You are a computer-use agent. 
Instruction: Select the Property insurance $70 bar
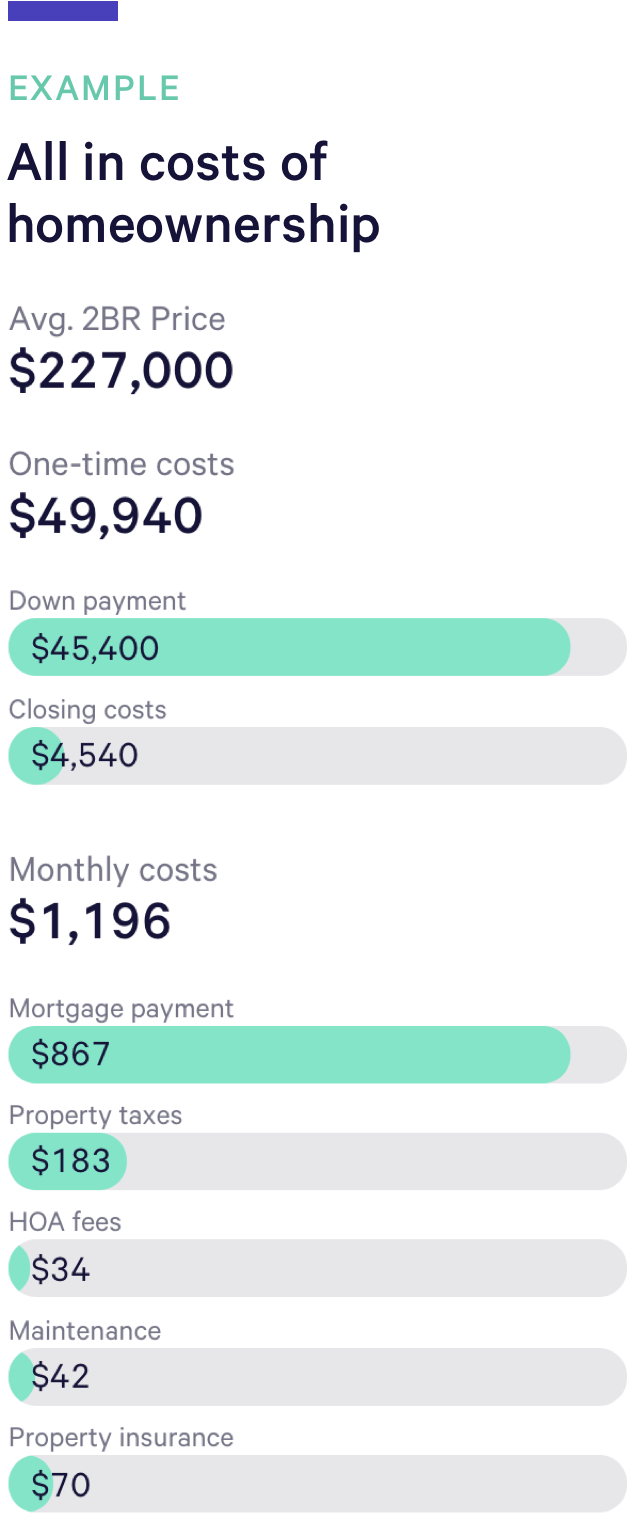coord(317,1483)
